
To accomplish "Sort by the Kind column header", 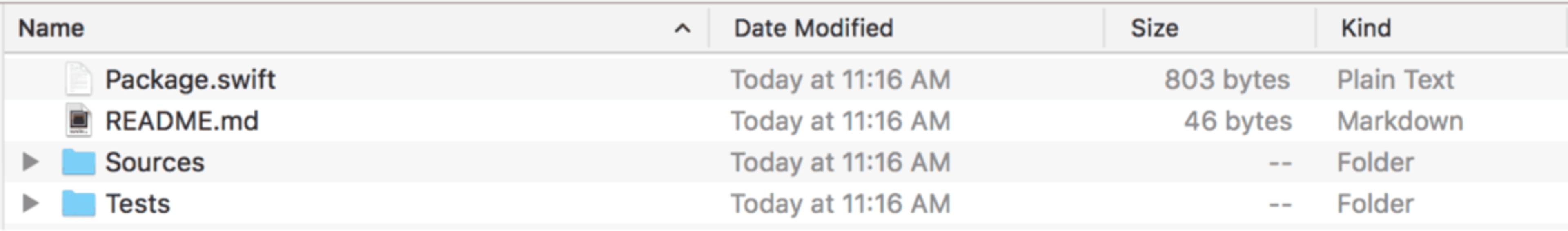I will pyautogui.click(x=1366, y=28).
